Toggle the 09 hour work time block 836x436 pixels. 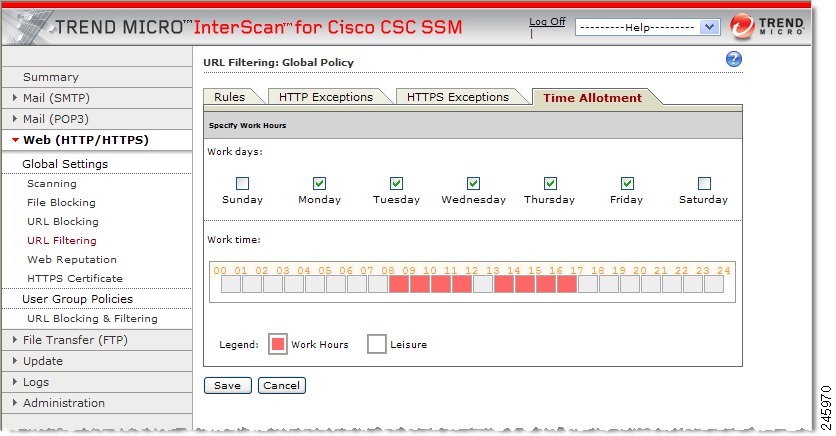click(420, 284)
